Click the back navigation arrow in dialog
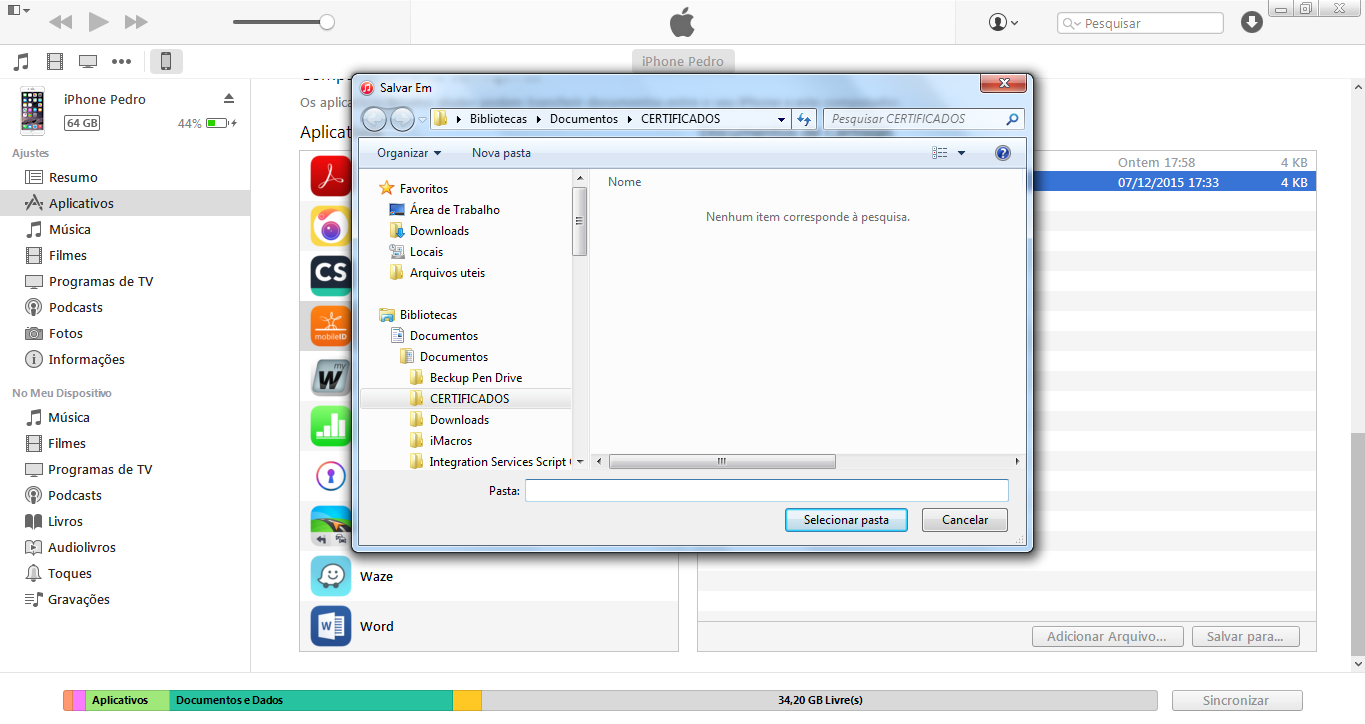The image size is (1365, 724). click(374, 119)
